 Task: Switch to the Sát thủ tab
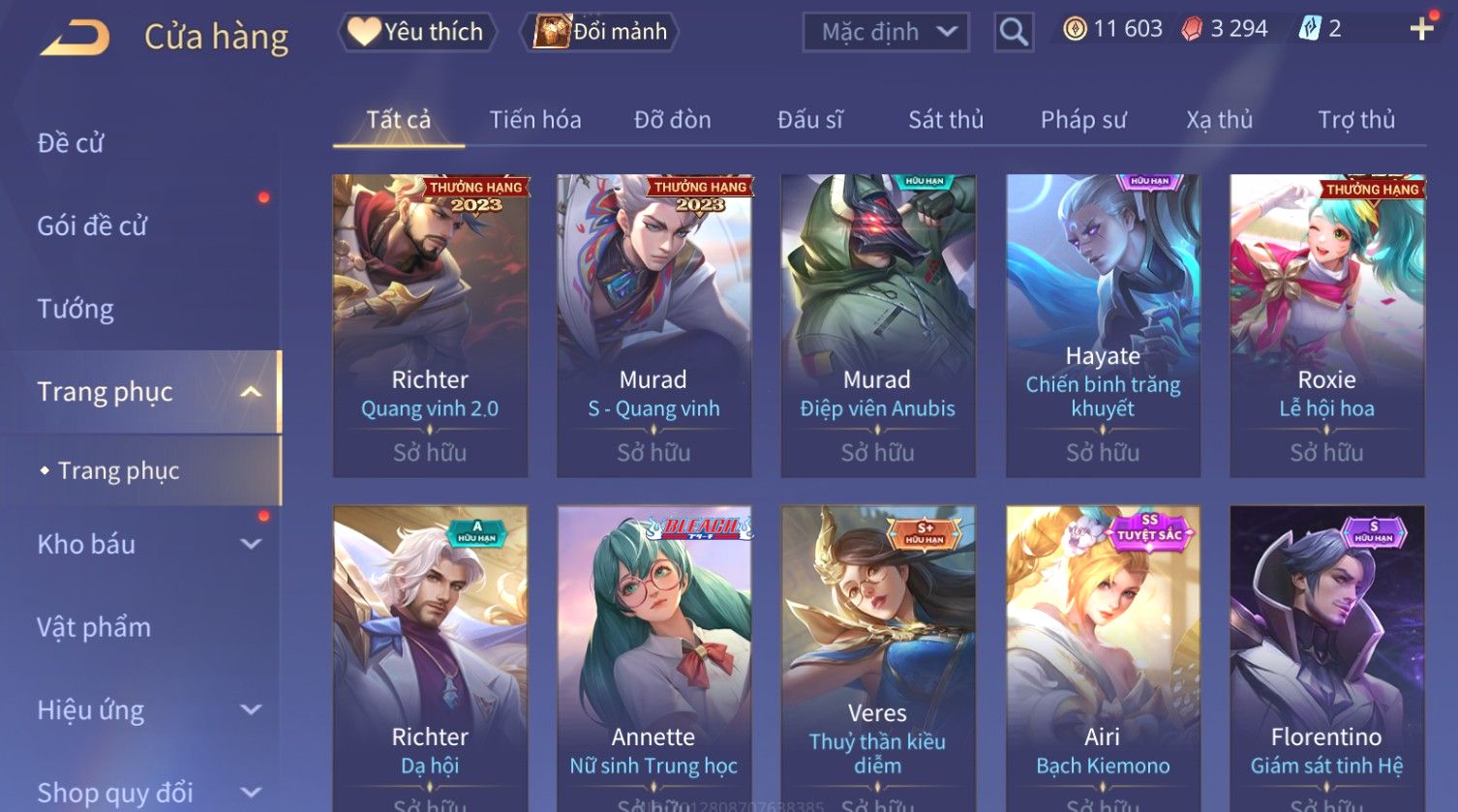click(946, 120)
